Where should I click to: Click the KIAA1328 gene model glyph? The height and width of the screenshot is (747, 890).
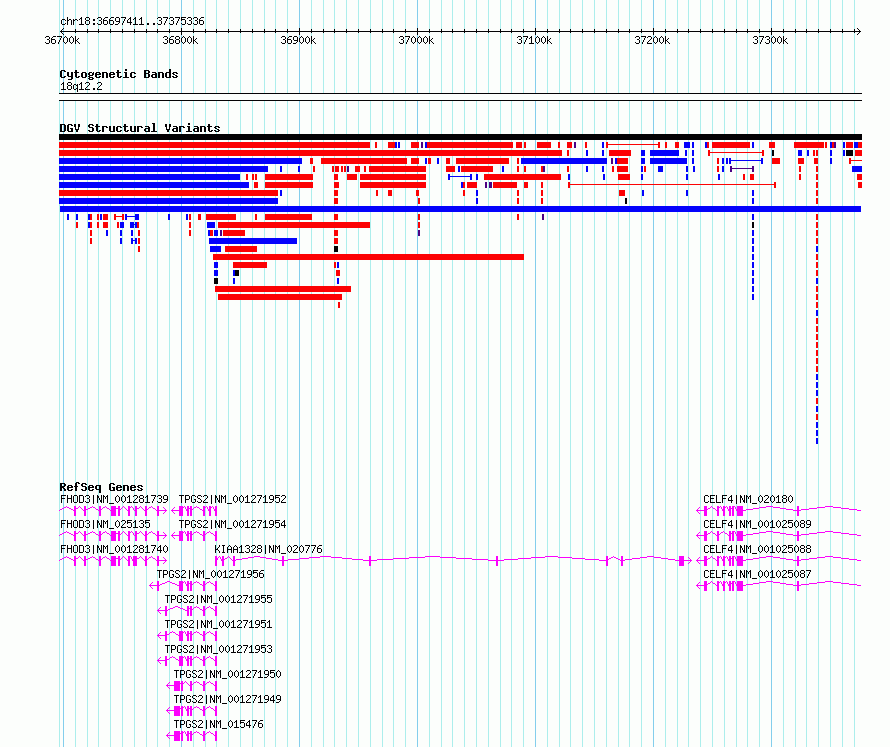tap(453, 561)
